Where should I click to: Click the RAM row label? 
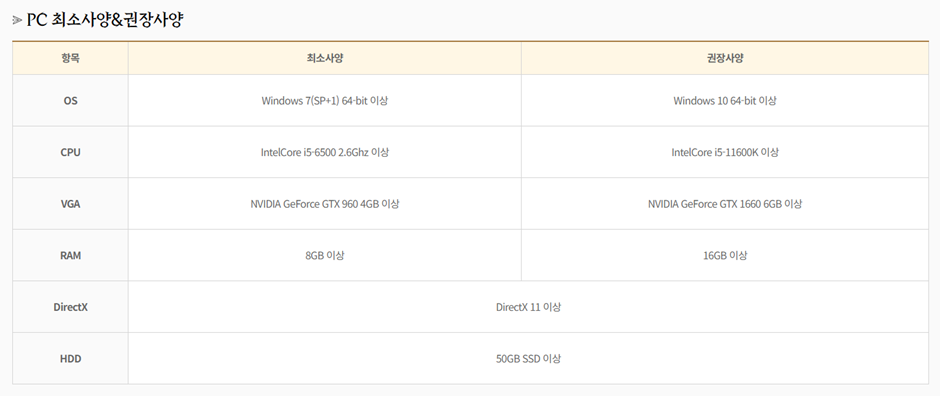coord(70,255)
